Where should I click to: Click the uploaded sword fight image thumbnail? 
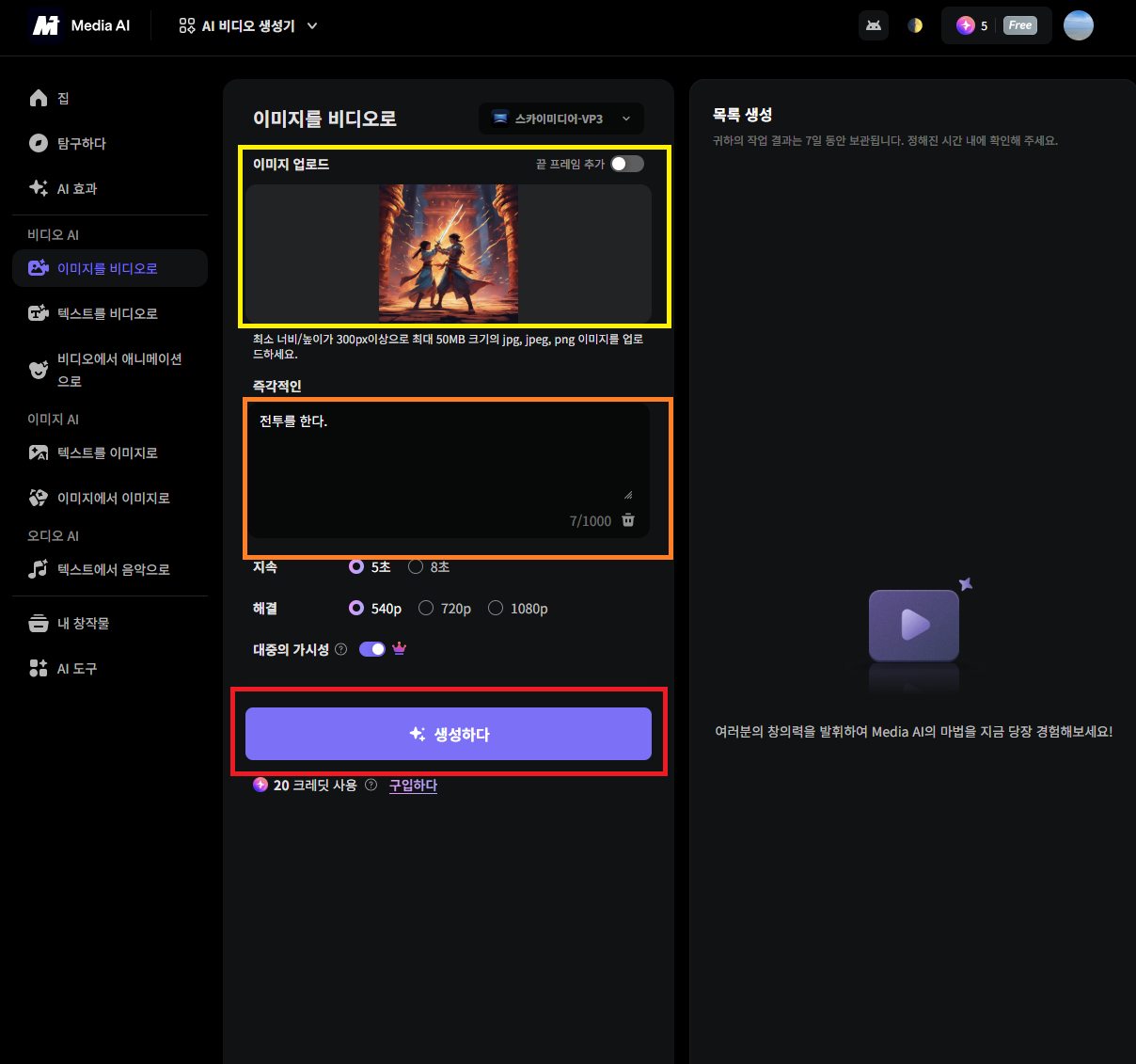coord(449,253)
